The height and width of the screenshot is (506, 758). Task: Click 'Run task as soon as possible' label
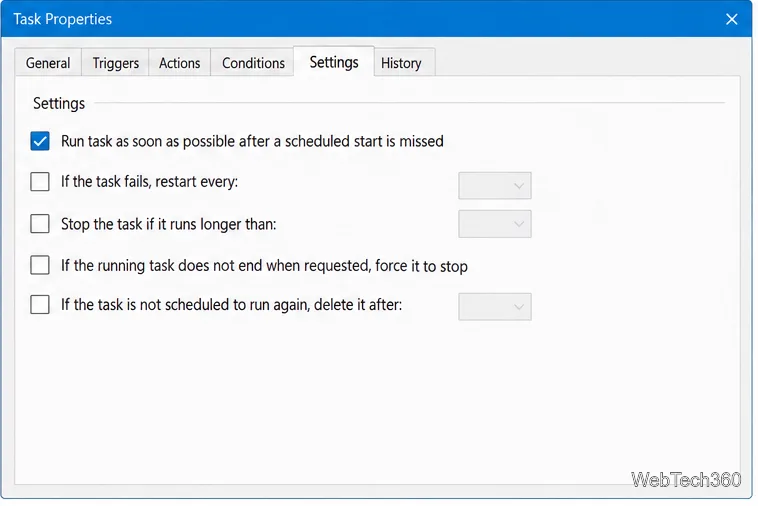tap(252, 141)
